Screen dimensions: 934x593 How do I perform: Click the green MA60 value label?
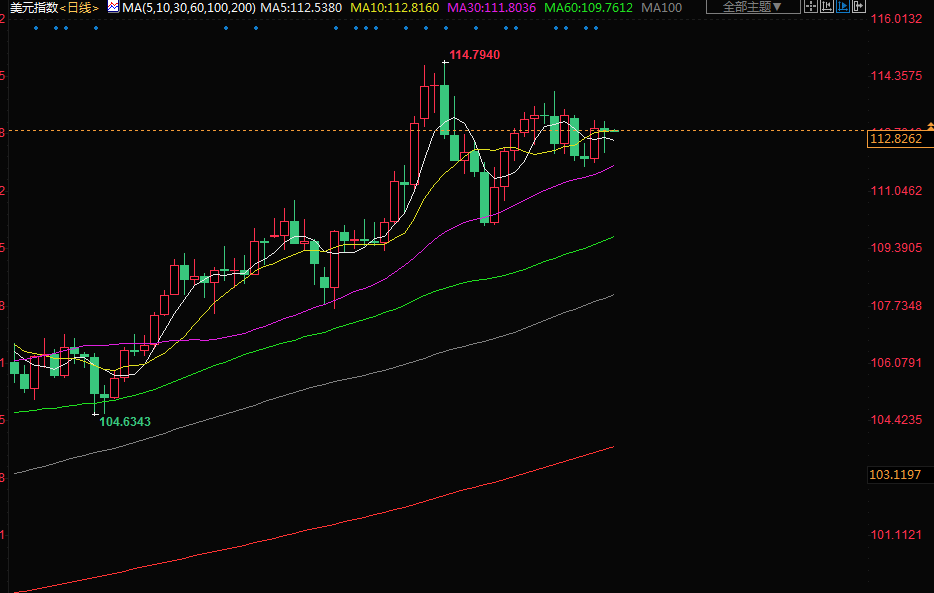click(587, 7)
